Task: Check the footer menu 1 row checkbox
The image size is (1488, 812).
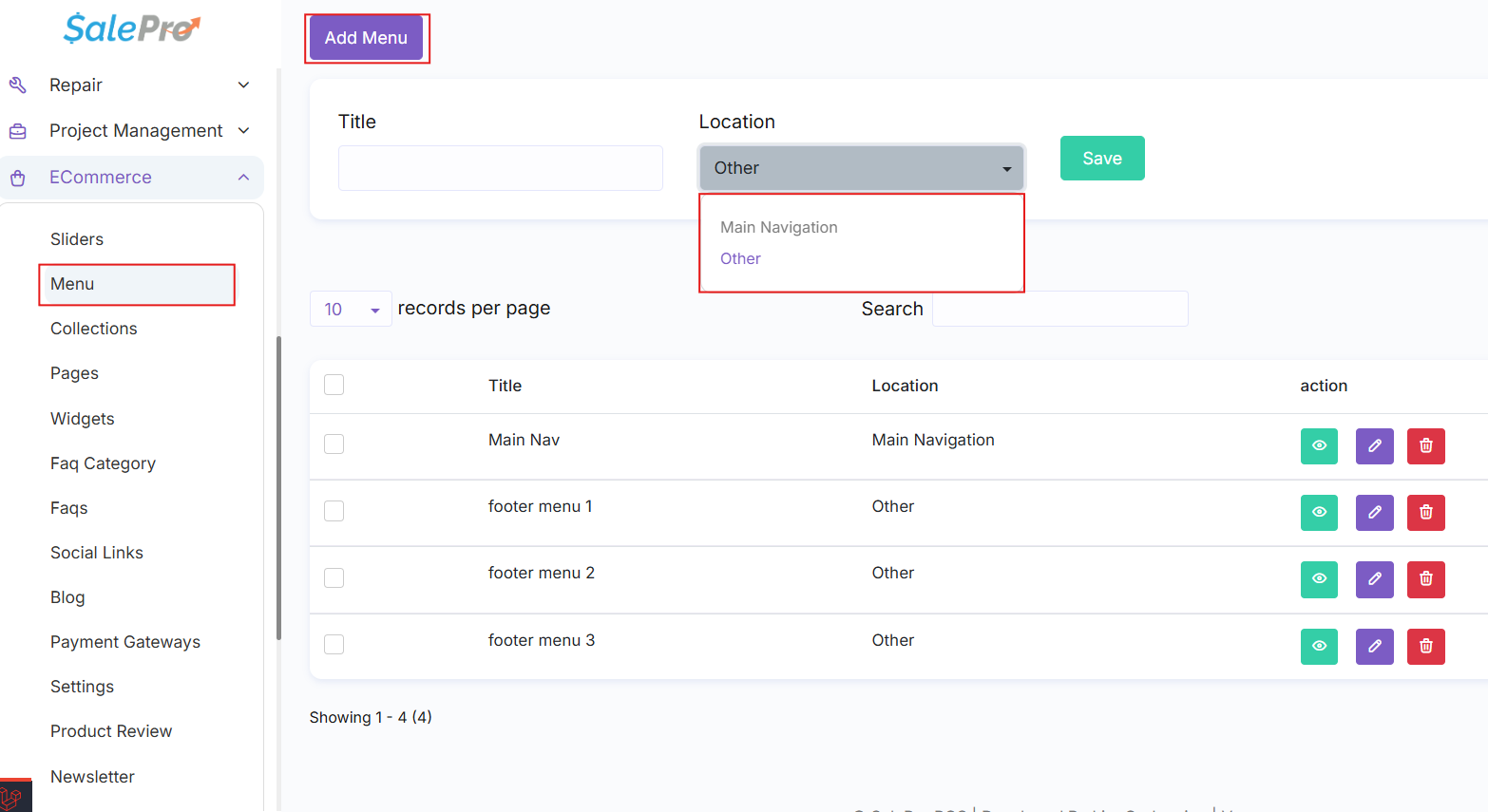Action: pyautogui.click(x=334, y=511)
